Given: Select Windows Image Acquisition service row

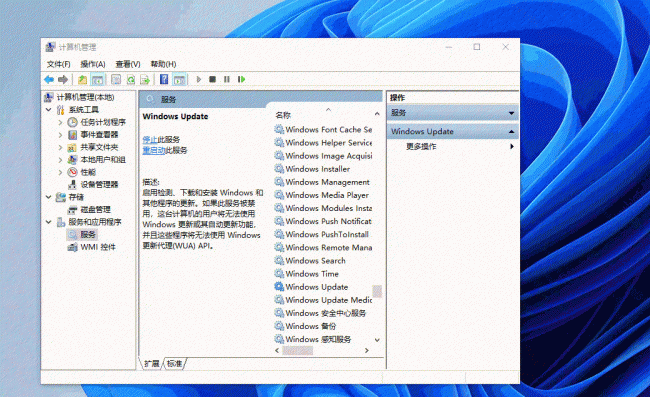Looking at the screenshot, I should (x=323, y=156).
